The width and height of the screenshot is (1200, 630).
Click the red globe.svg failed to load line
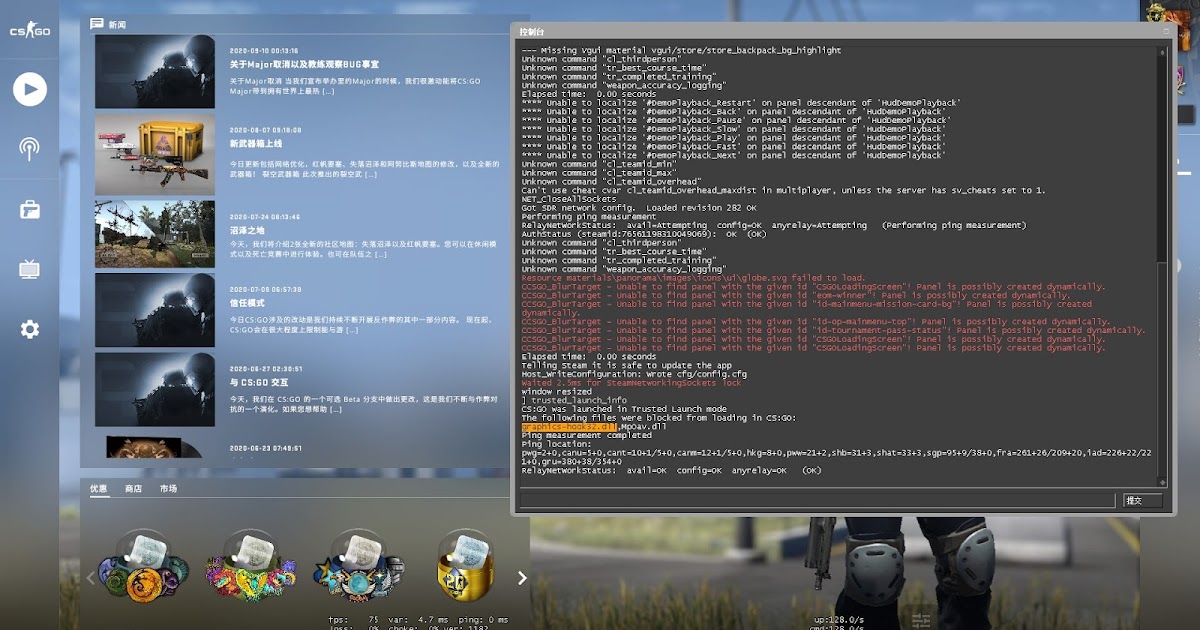click(x=693, y=278)
